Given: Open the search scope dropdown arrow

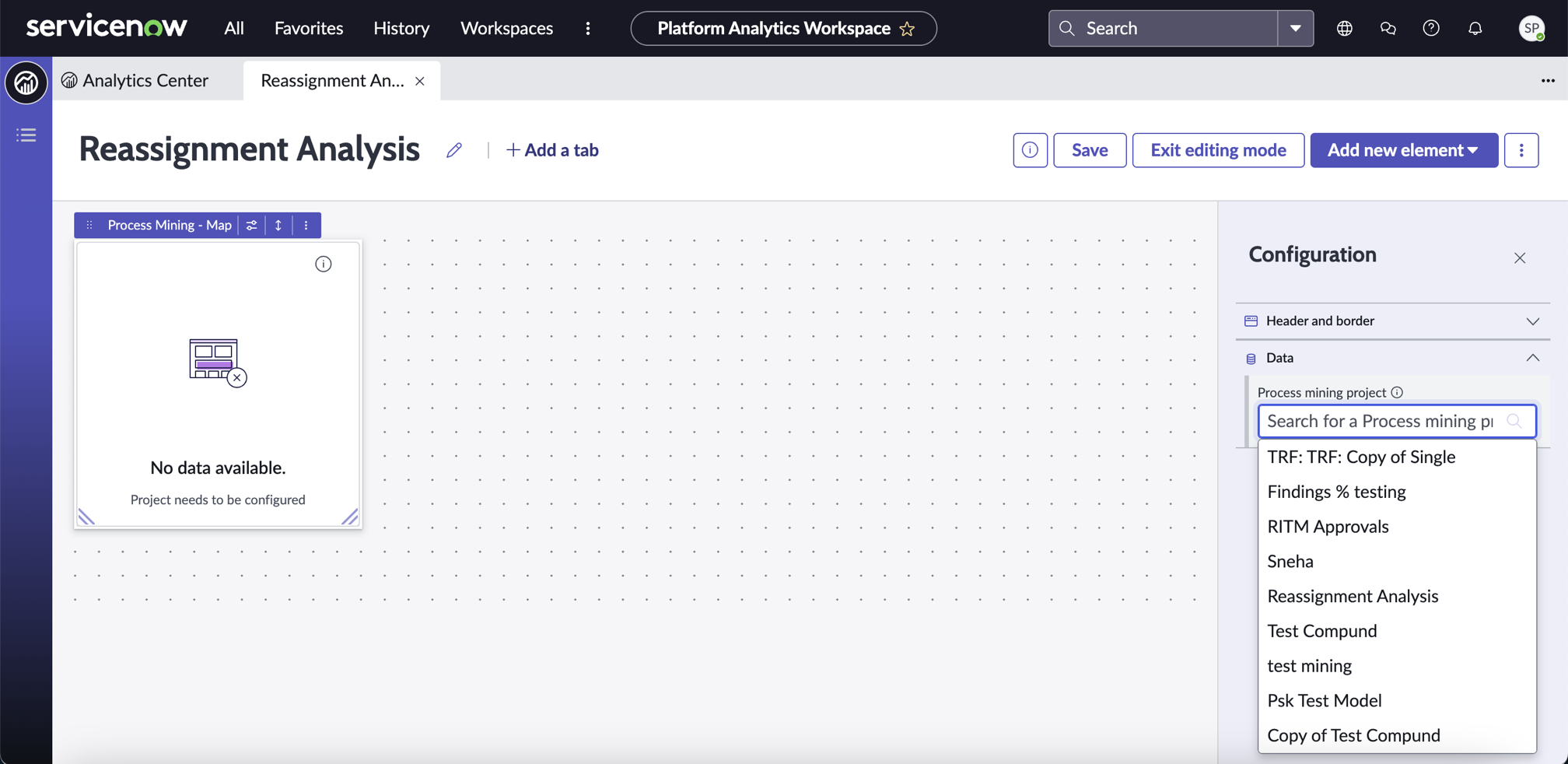Looking at the screenshot, I should coord(1296,28).
